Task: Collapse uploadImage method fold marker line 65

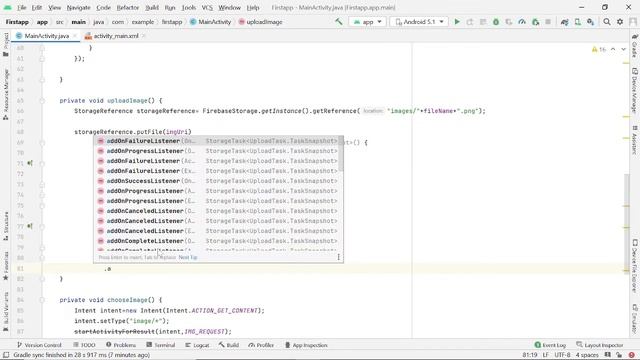Action: [42, 100]
